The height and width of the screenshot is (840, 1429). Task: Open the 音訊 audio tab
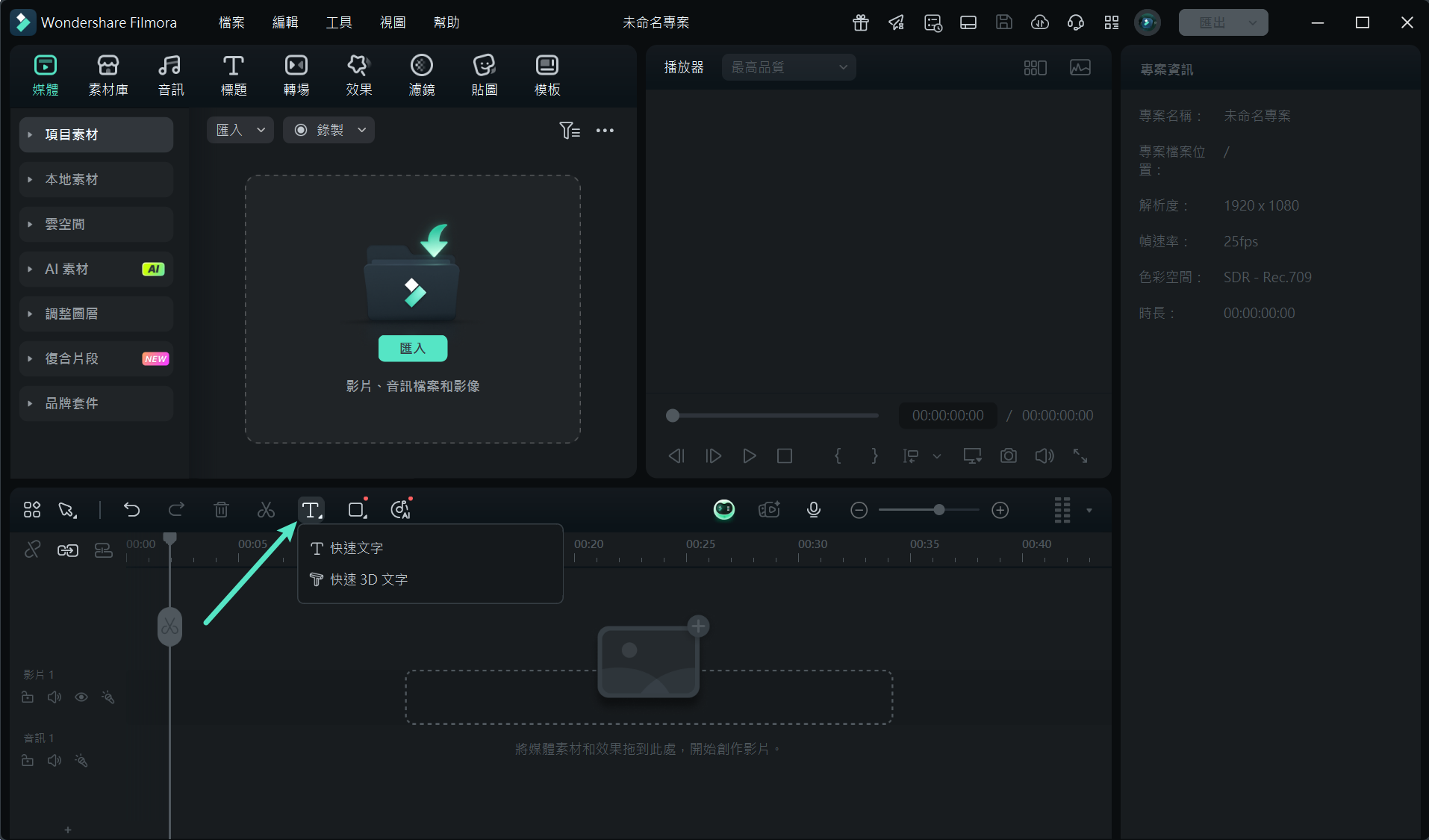pyautogui.click(x=171, y=75)
